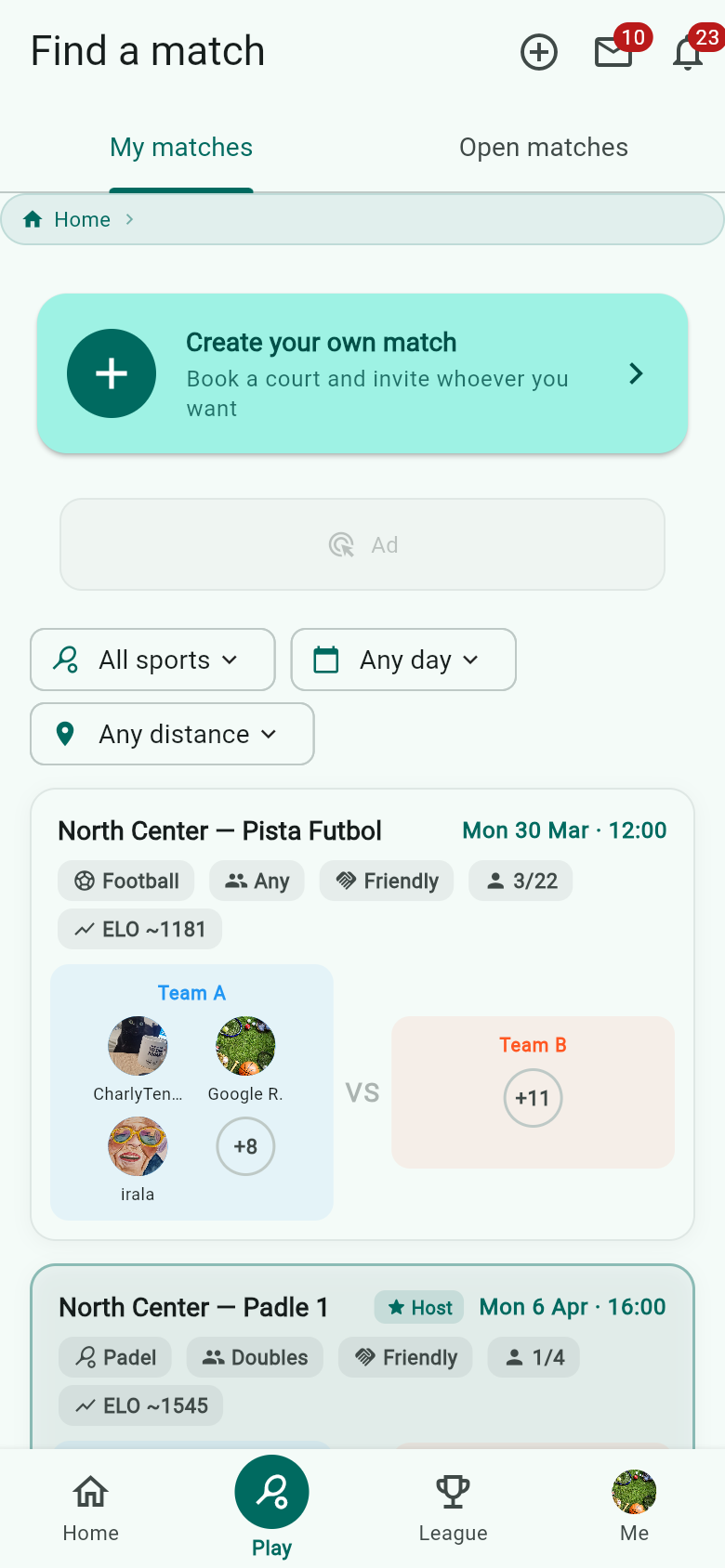Go to League trophy icon
Viewport: 725px width, 1568px height.
tap(453, 1493)
